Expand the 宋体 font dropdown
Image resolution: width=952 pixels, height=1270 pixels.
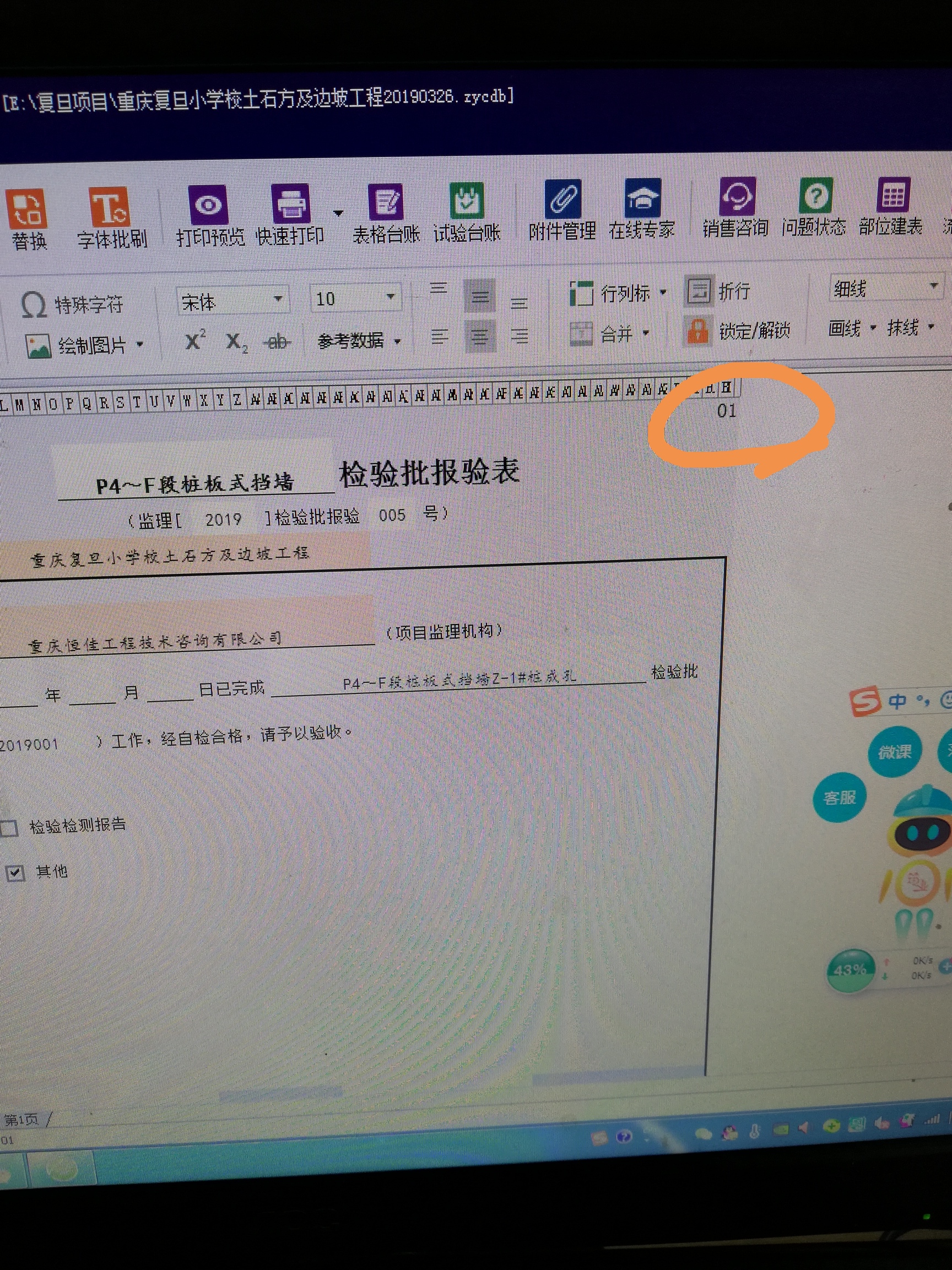278,299
